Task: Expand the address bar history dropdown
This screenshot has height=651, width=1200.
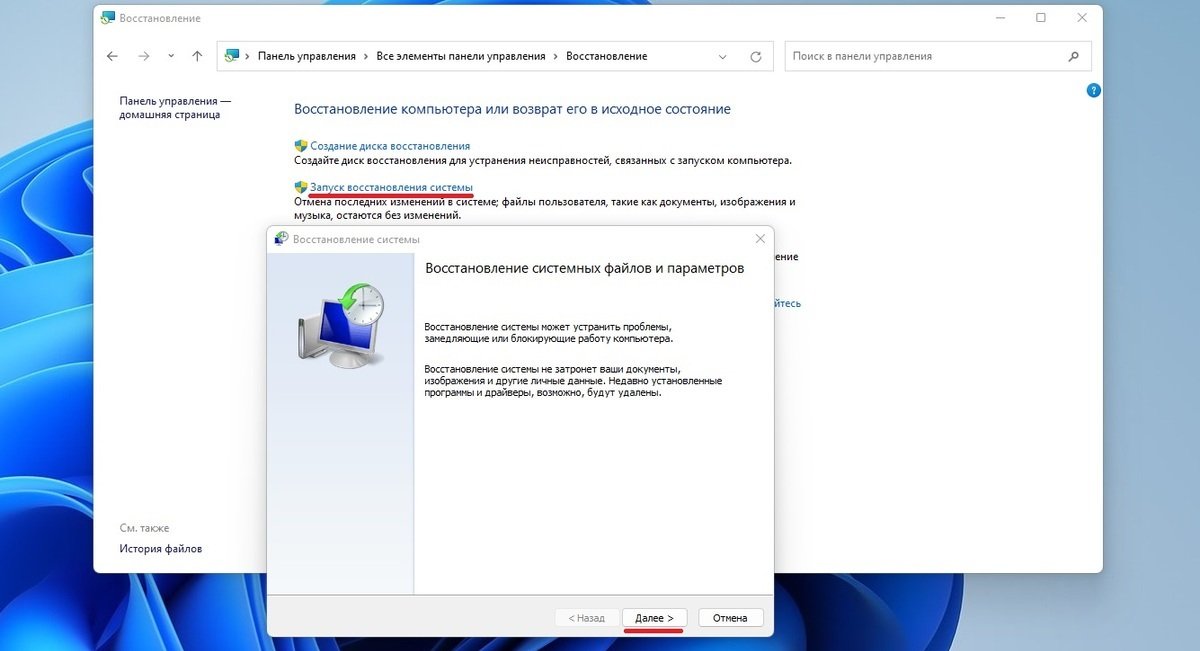Action: tap(723, 57)
